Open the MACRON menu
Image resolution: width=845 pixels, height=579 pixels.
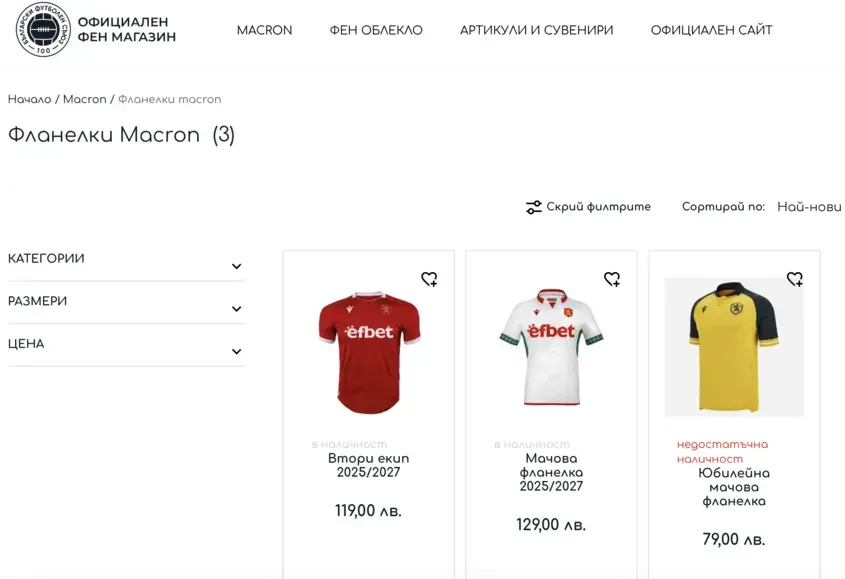[264, 30]
